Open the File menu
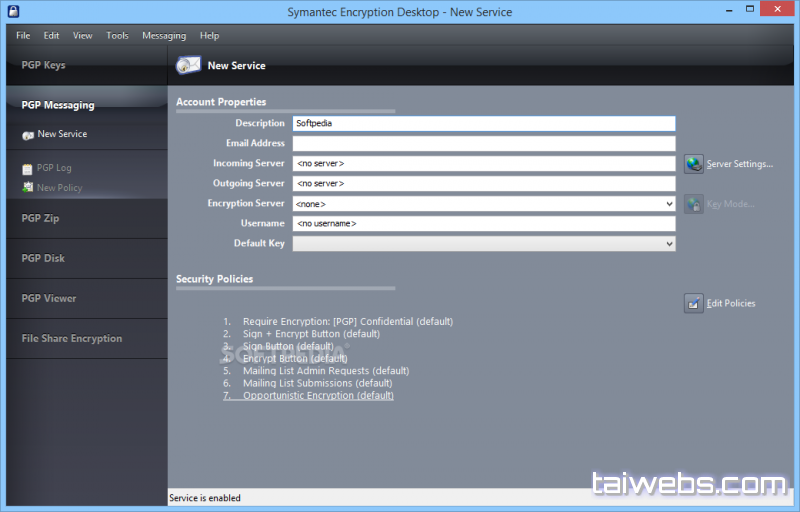This screenshot has height=512, width=800. click(23, 36)
